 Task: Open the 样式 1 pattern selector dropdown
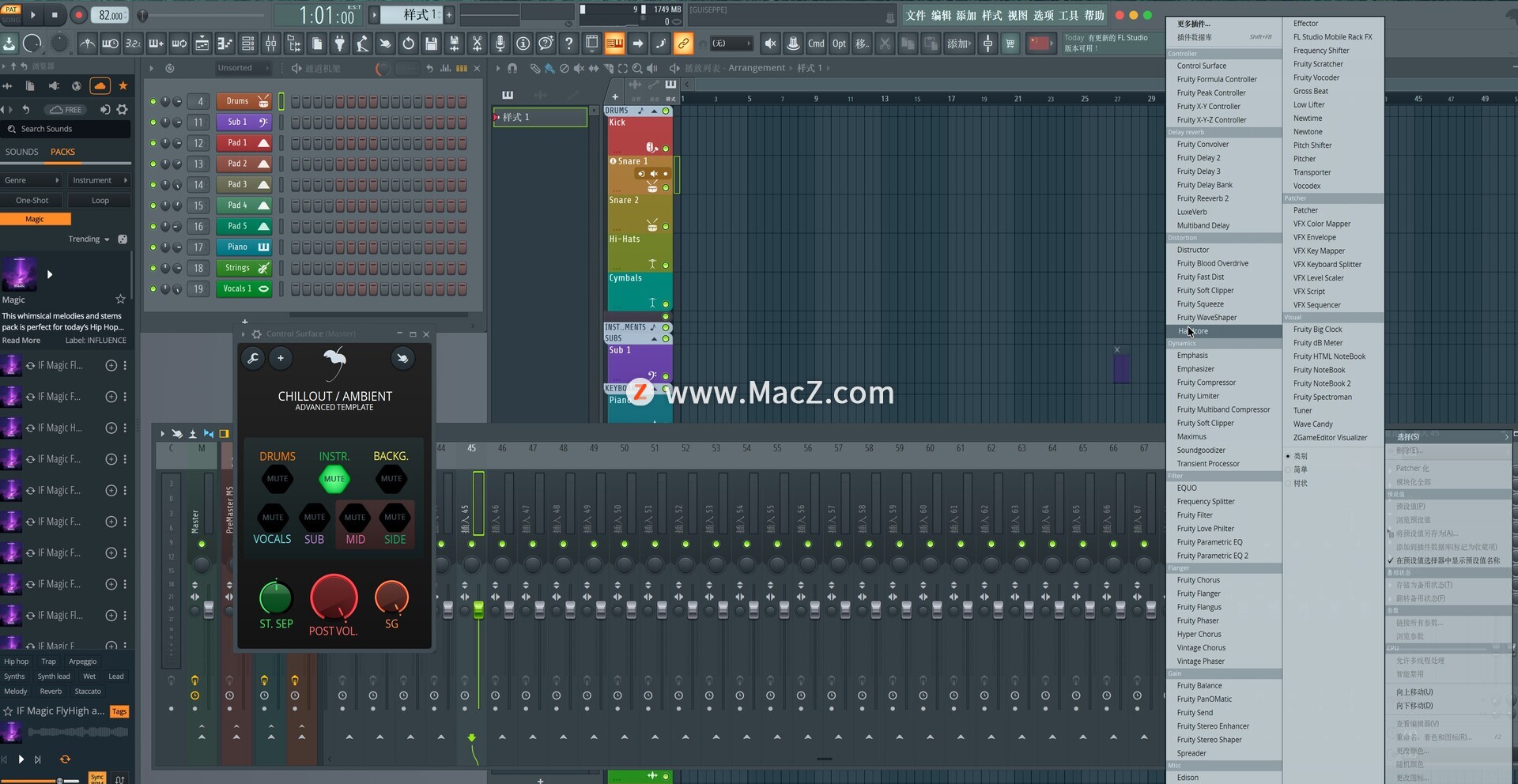pyautogui.click(x=413, y=14)
